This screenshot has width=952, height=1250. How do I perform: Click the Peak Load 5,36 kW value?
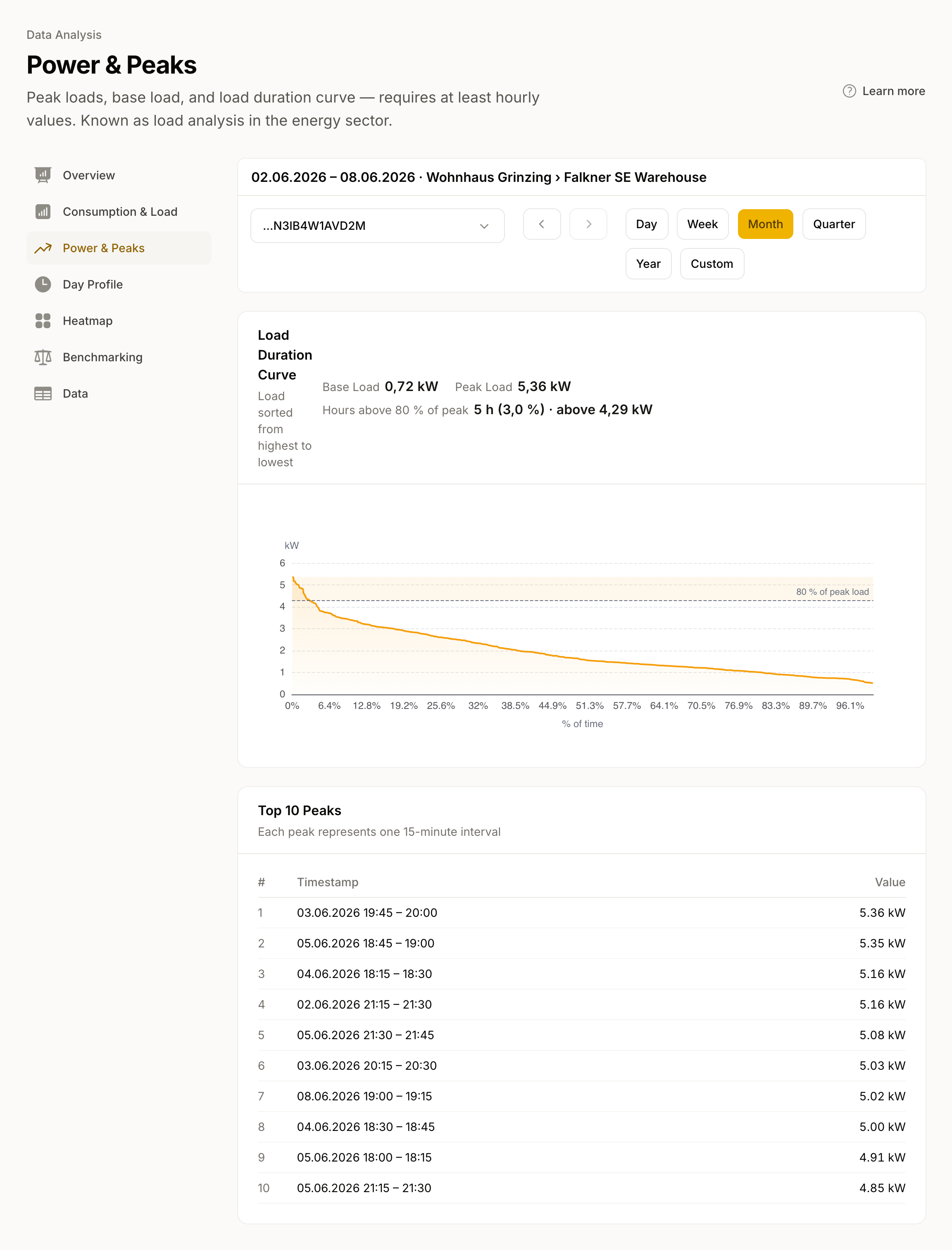[544, 386]
